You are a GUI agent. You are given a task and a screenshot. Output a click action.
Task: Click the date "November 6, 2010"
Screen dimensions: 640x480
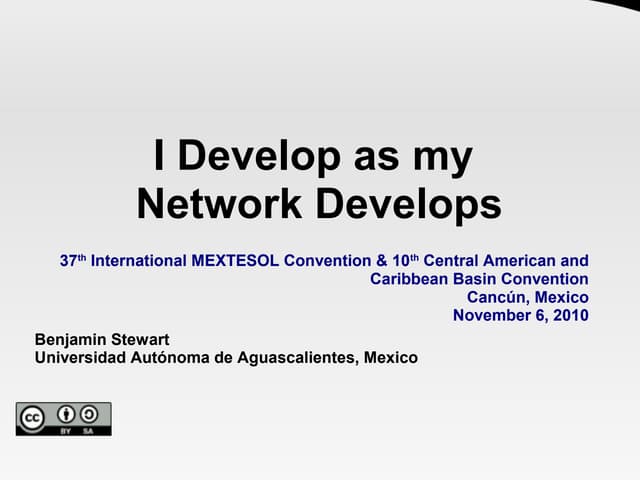[520, 315]
